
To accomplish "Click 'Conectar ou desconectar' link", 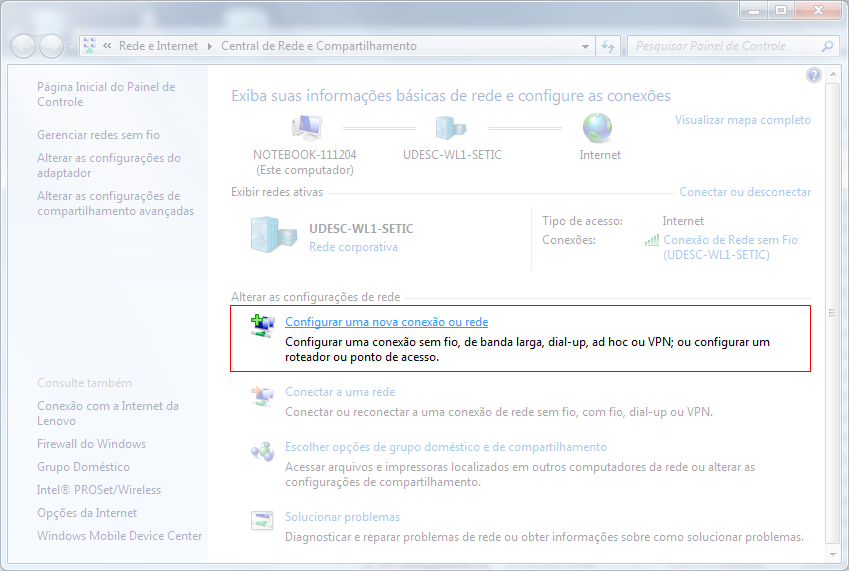I will [x=744, y=192].
